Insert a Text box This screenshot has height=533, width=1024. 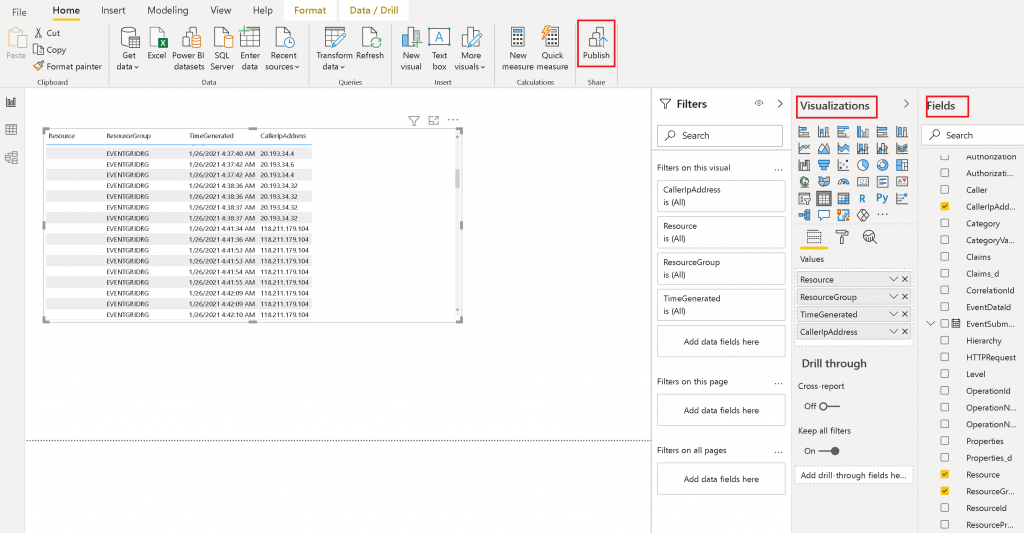click(x=439, y=47)
